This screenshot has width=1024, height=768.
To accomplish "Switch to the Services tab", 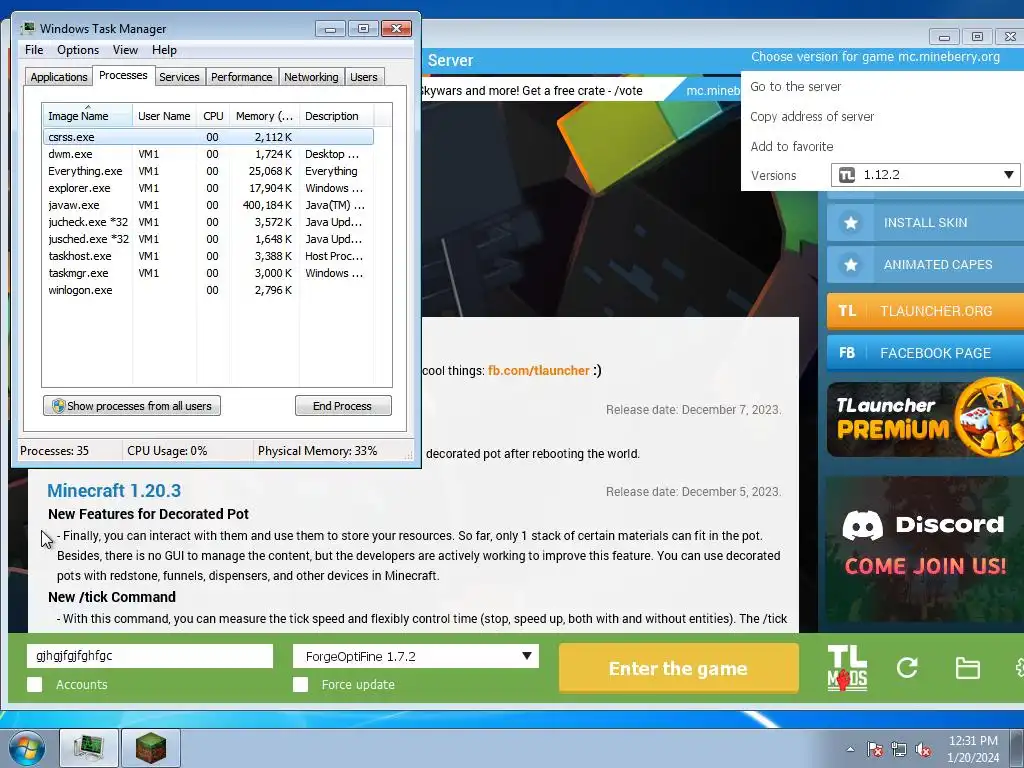I will pos(179,77).
